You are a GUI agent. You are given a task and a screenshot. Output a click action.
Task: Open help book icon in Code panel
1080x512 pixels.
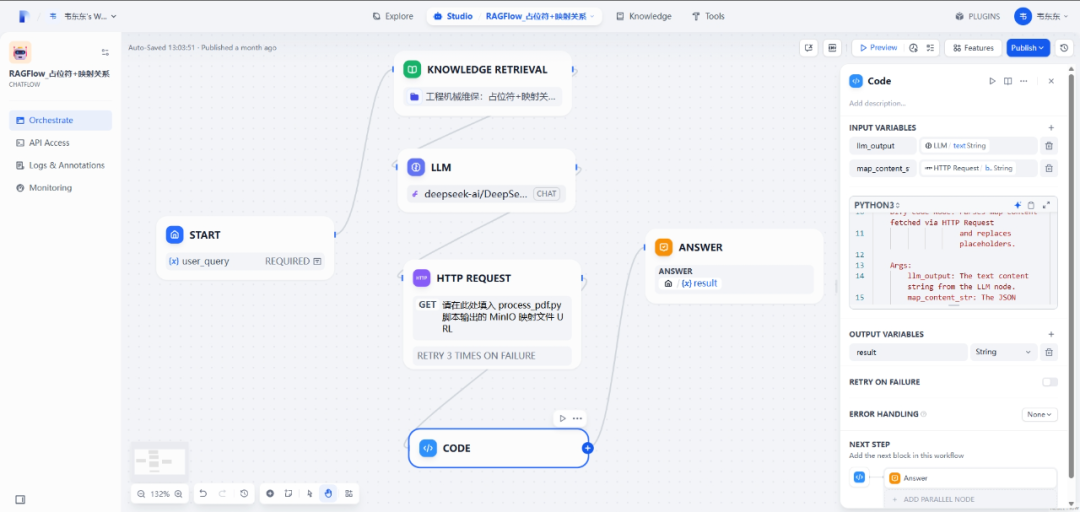pyautogui.click(x=1008, y=81)
